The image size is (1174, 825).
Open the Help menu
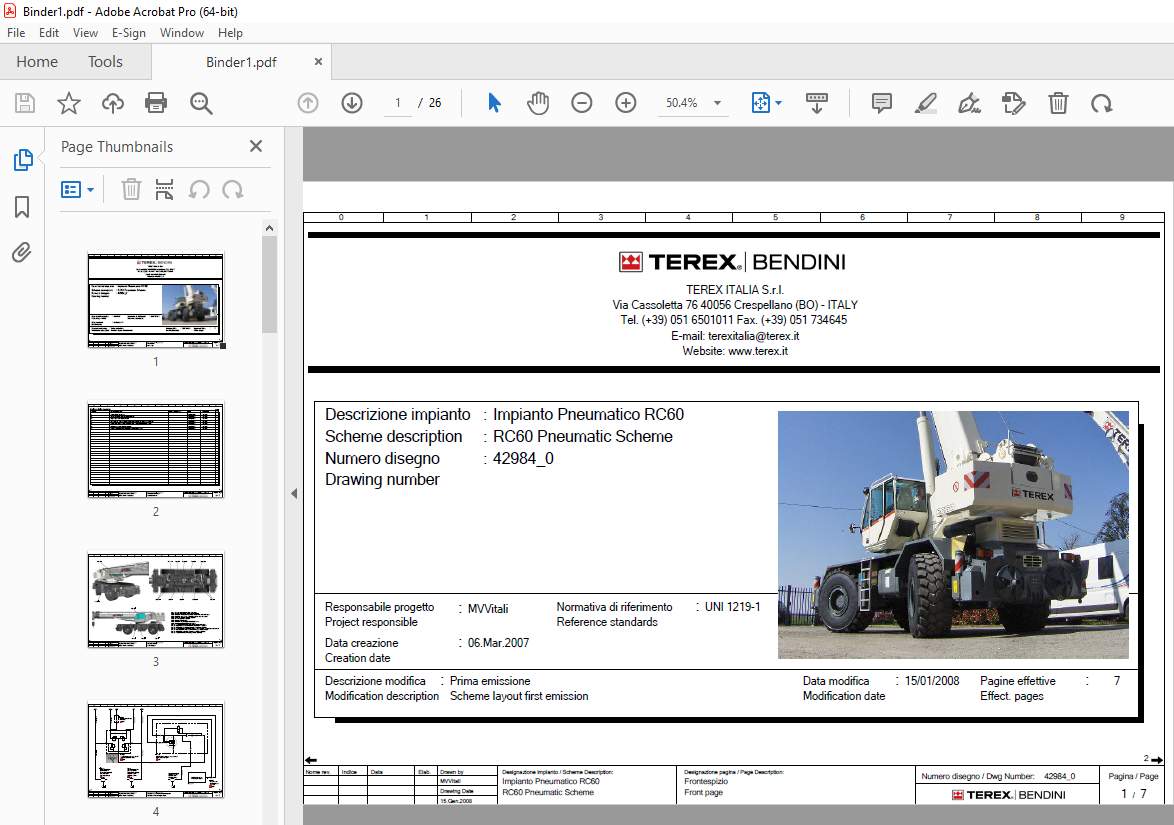coord(230,33)
